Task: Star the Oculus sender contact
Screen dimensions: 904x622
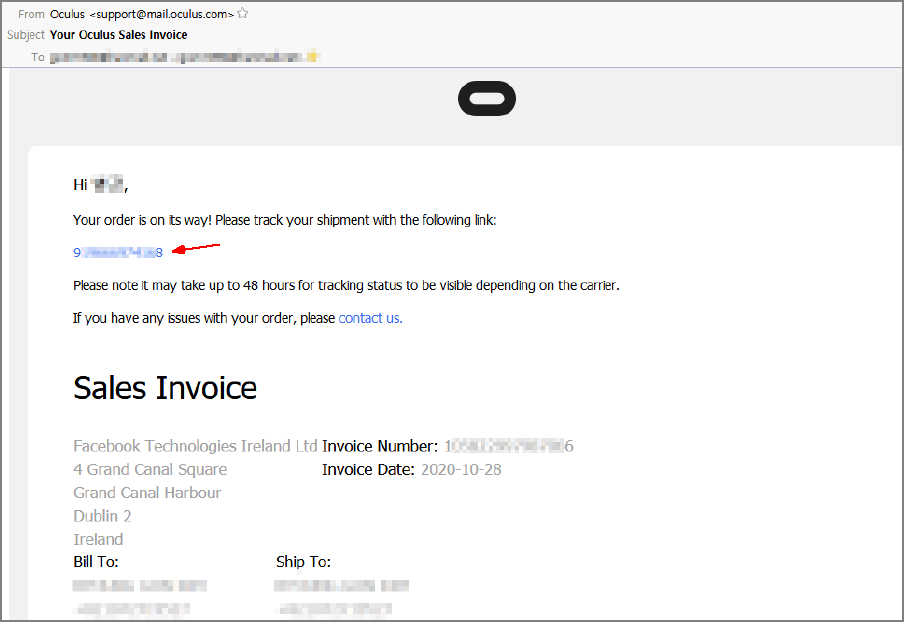Action: click(243, 13)
